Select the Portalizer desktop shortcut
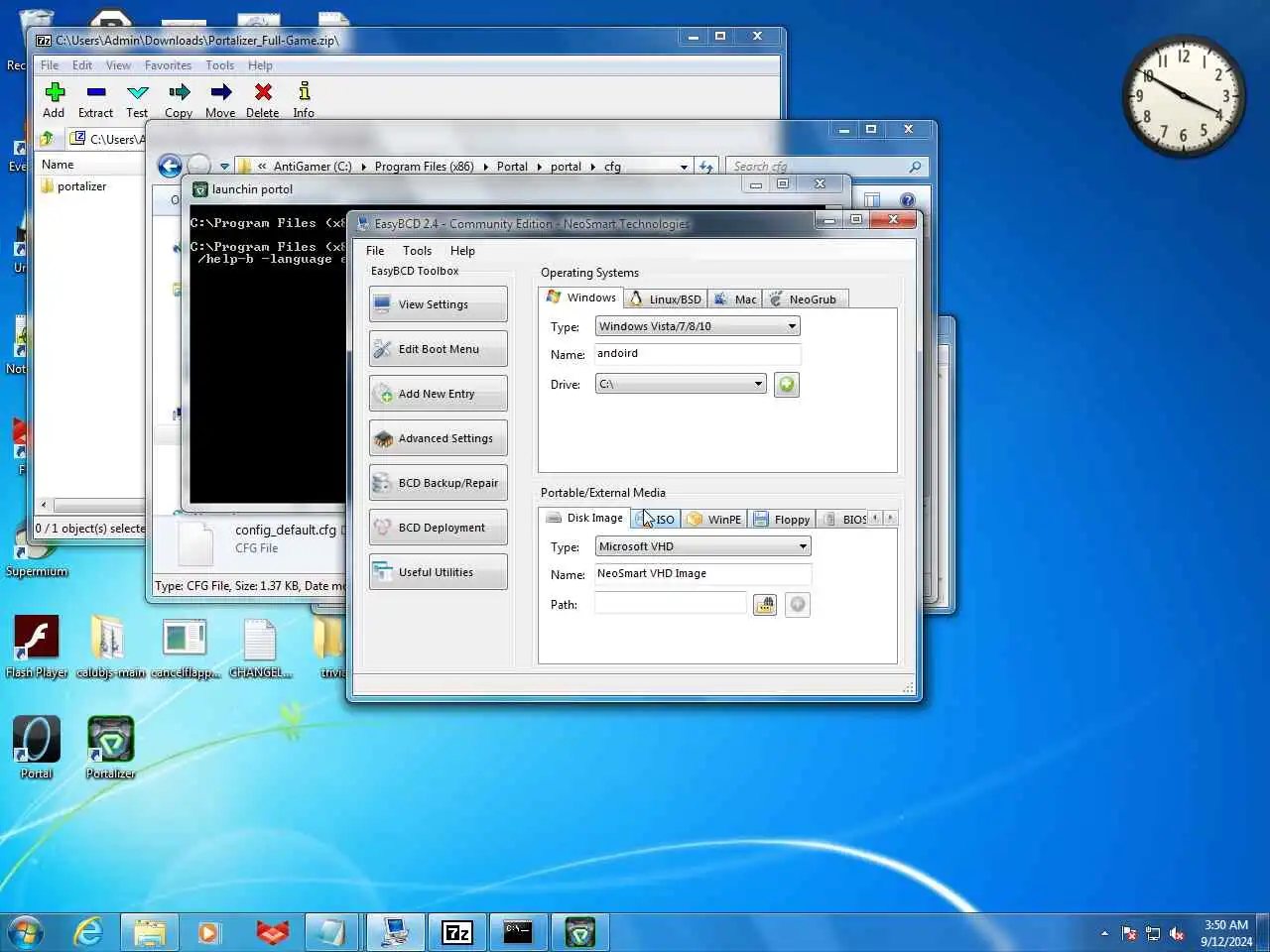Screen dimensions: 1270x952 click(110, 748)
